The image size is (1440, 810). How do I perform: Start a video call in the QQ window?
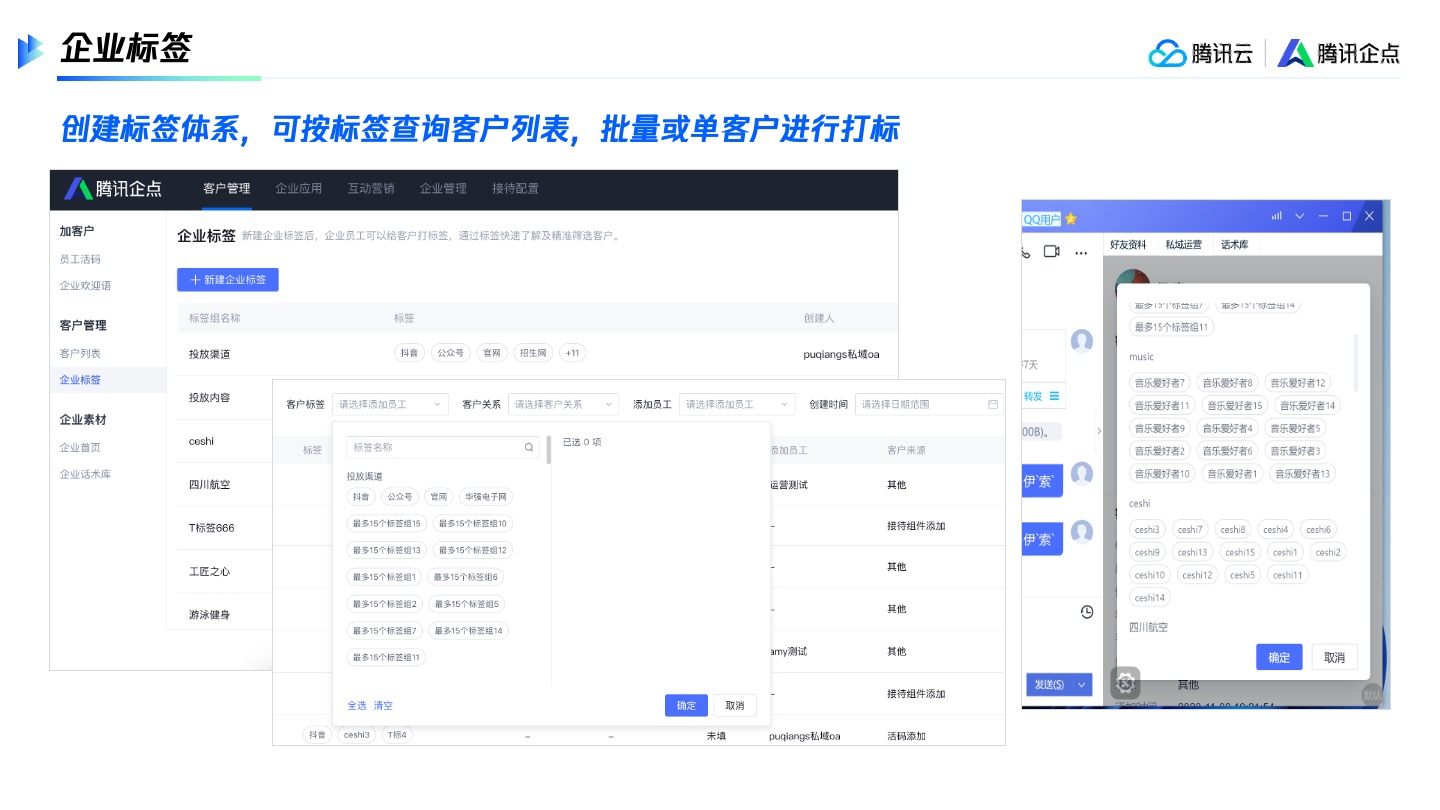(1052, 251)
